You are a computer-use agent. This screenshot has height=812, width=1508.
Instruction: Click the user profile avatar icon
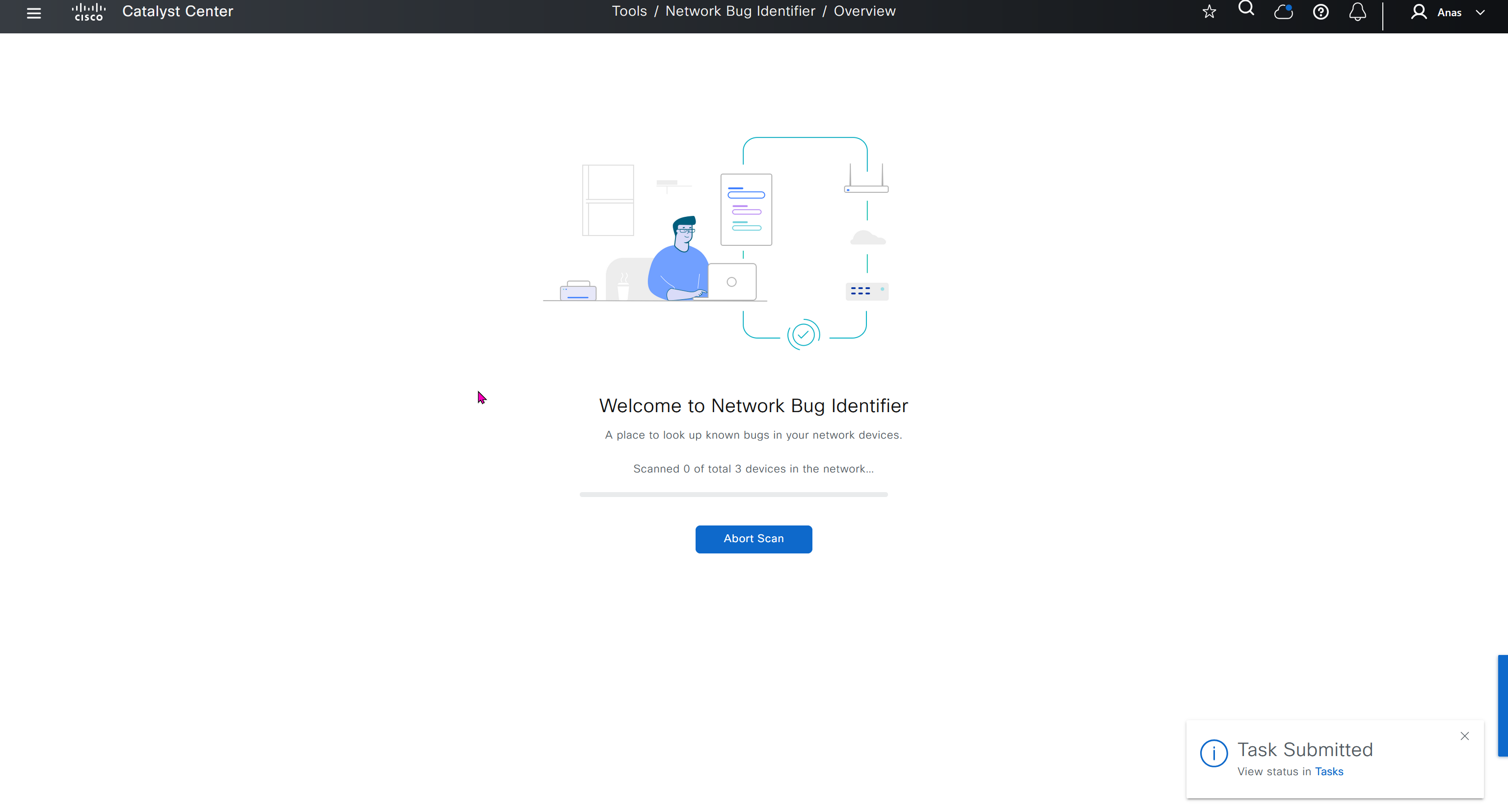pos(1419,12)
